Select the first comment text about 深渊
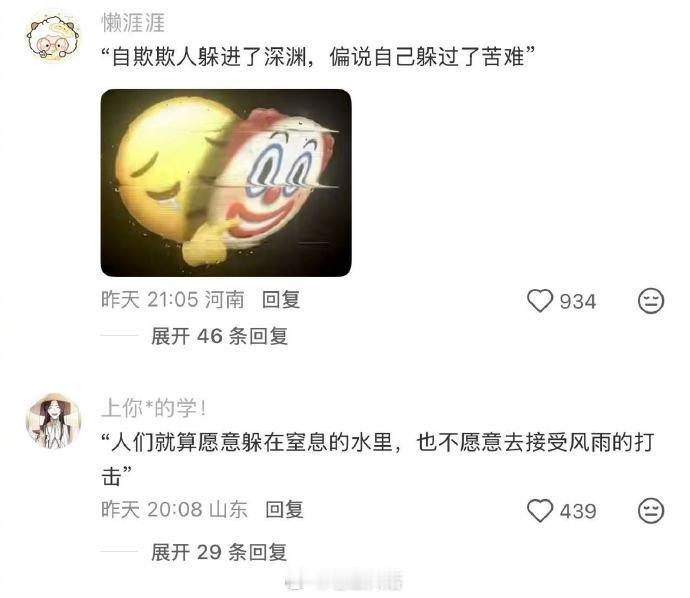This screenshot has height=598, width=690. point(319,56)
